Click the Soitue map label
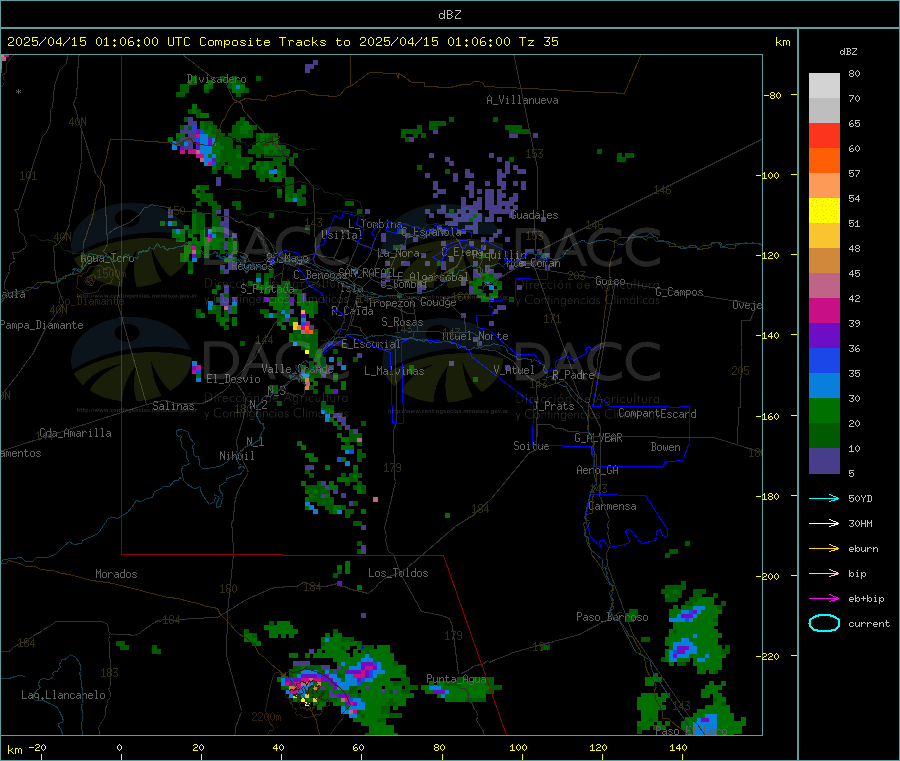 pos(531,446)
